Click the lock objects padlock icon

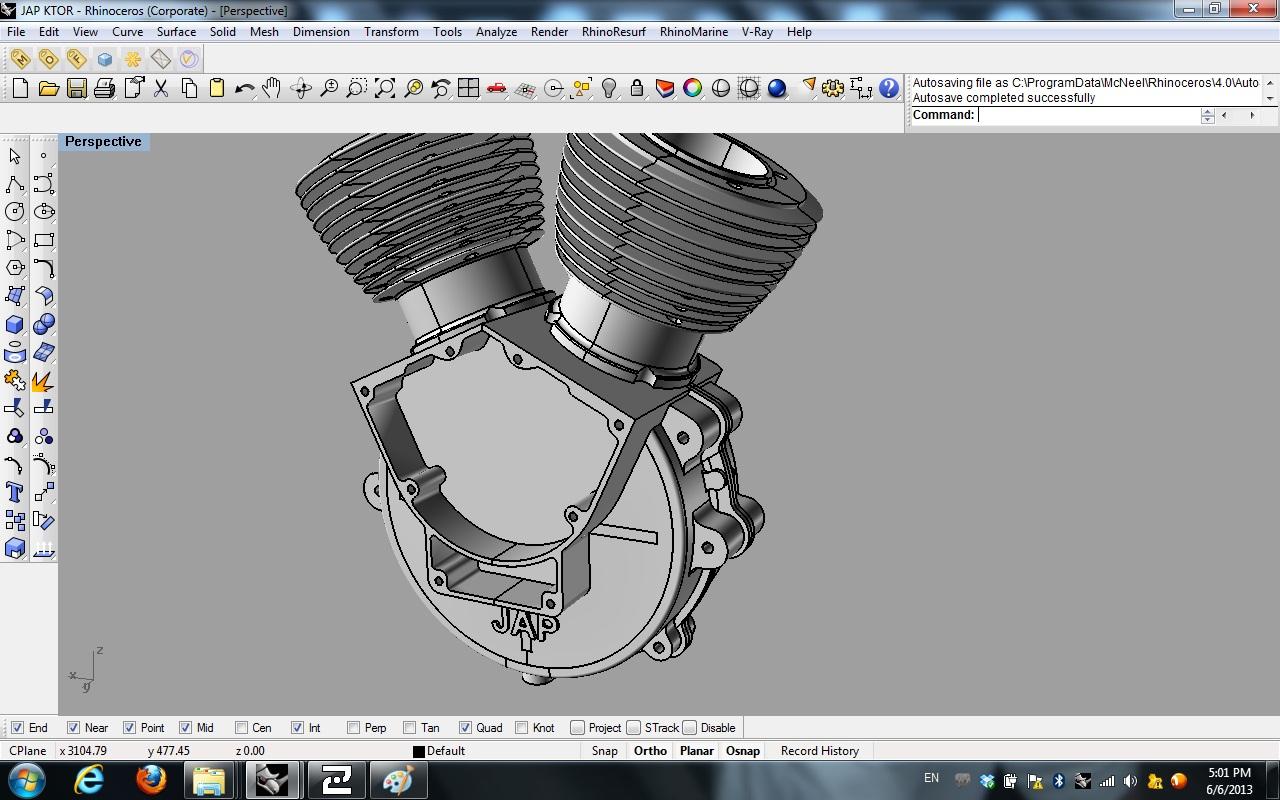coord(636,89)
